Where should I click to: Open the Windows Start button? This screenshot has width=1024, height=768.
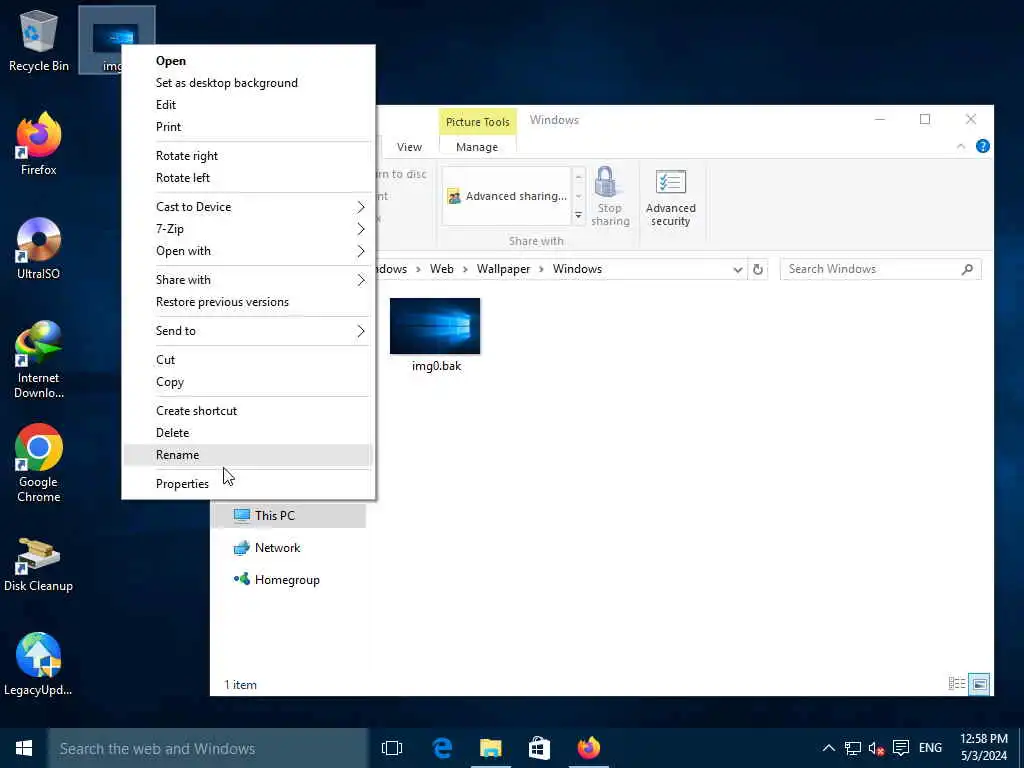(x=24, y=748)
